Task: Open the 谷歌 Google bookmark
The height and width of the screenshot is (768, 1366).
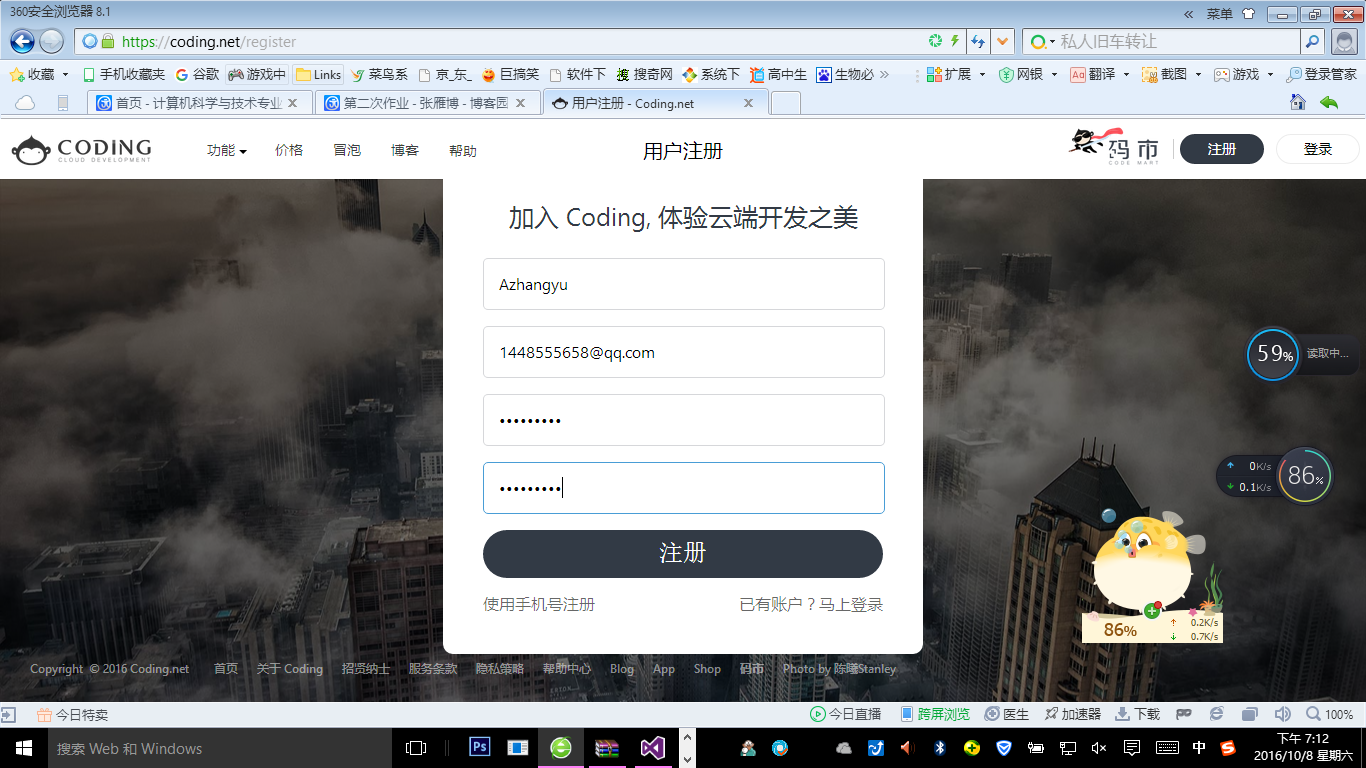Action: point(197,74)
